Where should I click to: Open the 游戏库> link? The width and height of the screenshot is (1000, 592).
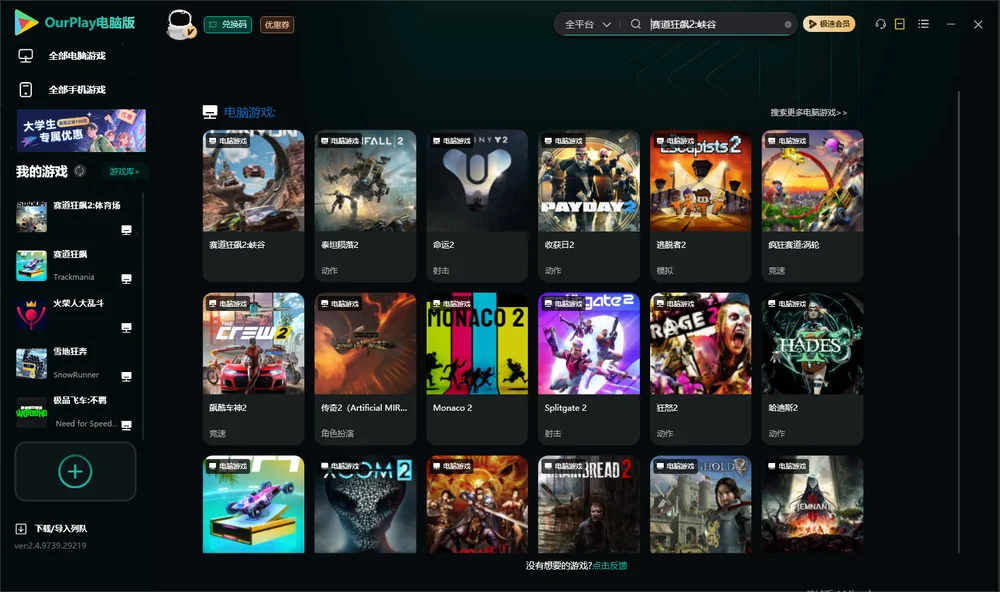pyautogui.click(x=124, y=172)
